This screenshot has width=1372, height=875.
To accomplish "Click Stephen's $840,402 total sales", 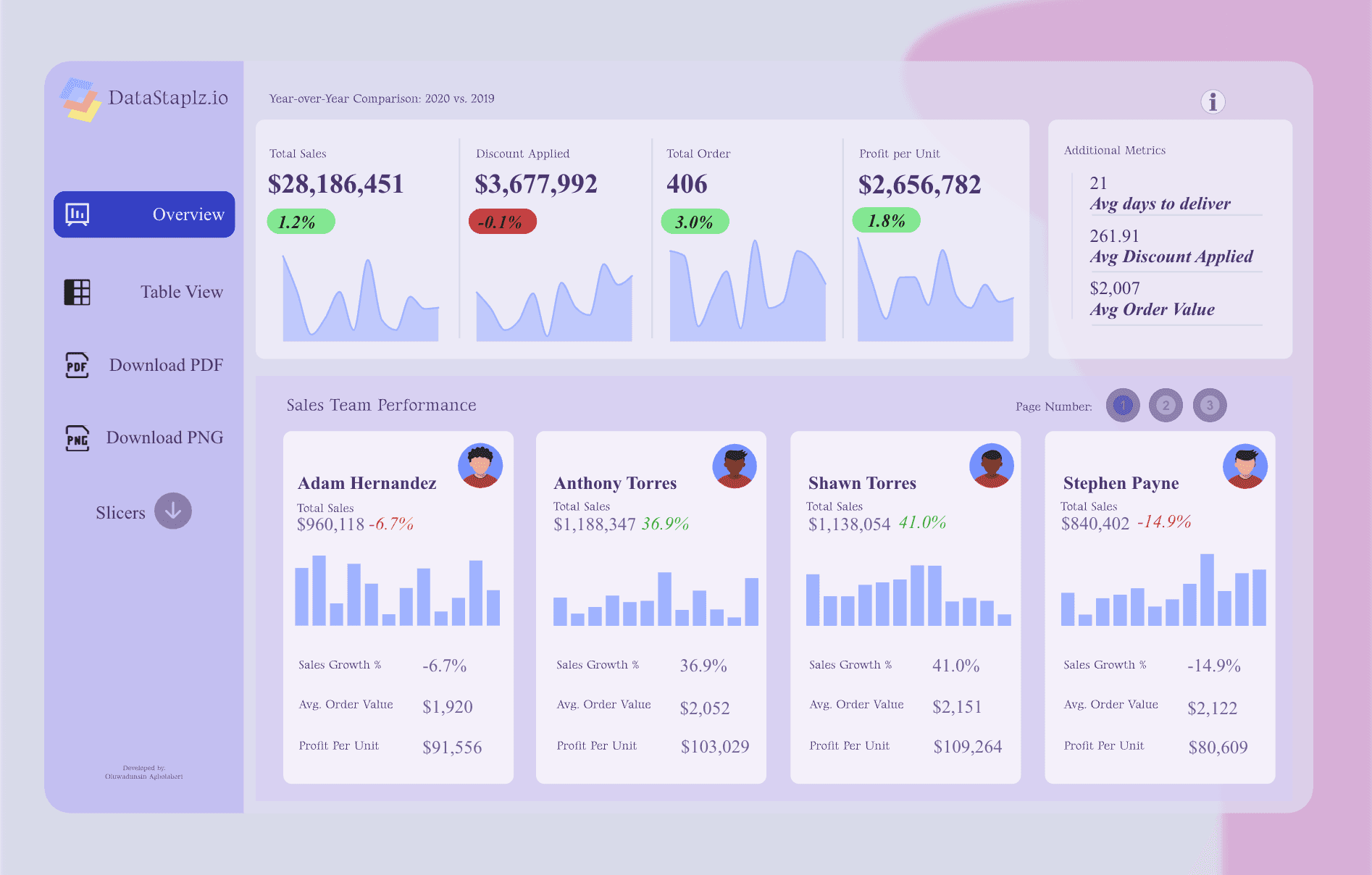I will coord(1095,524).
